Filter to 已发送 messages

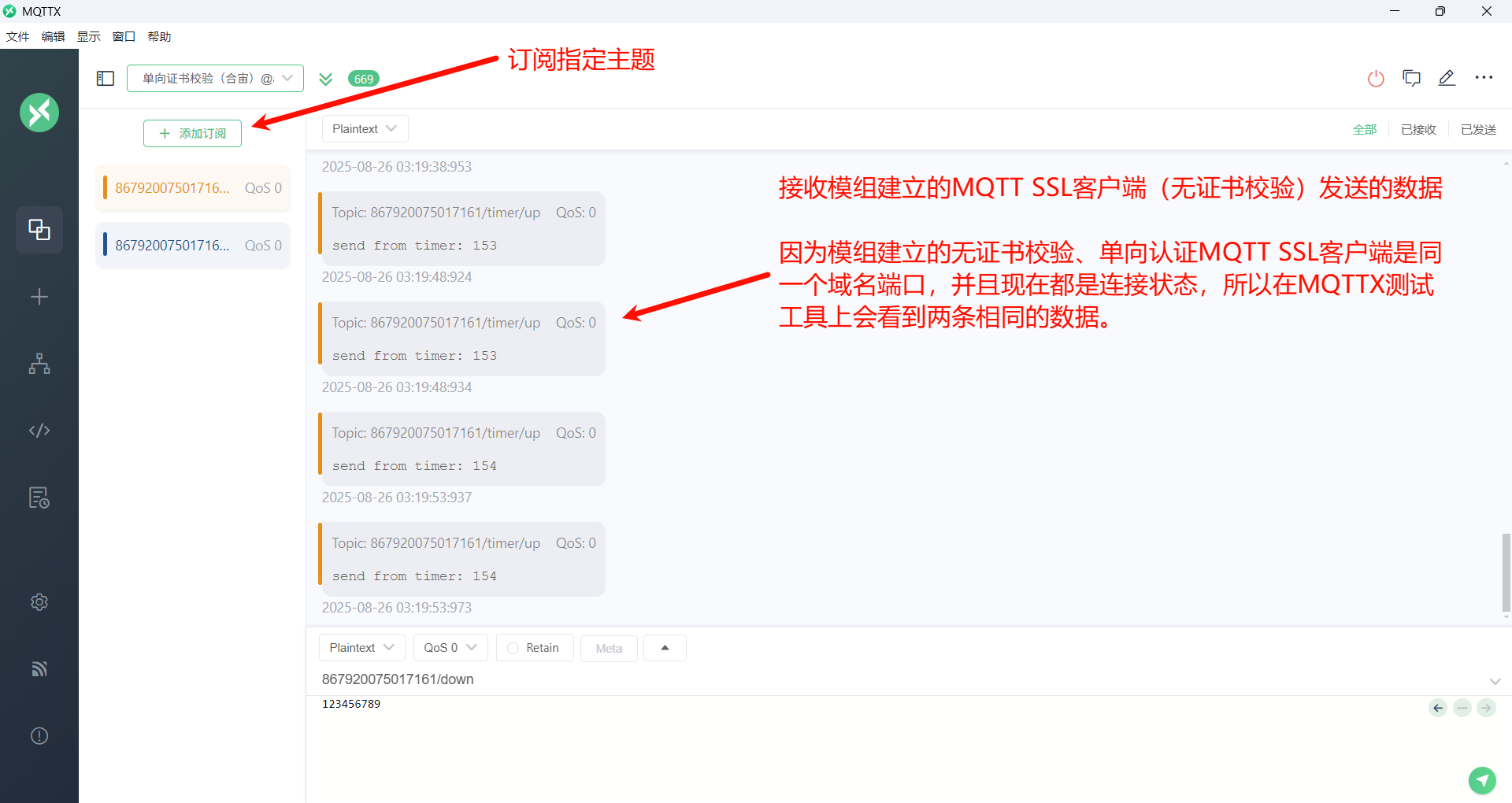click(1478, 129)
